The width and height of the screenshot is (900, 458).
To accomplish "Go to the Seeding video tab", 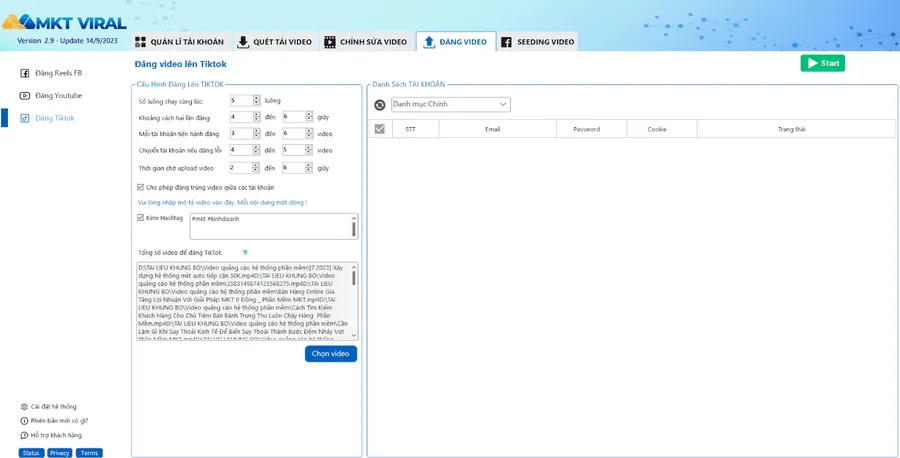I will tap(537, 42).
